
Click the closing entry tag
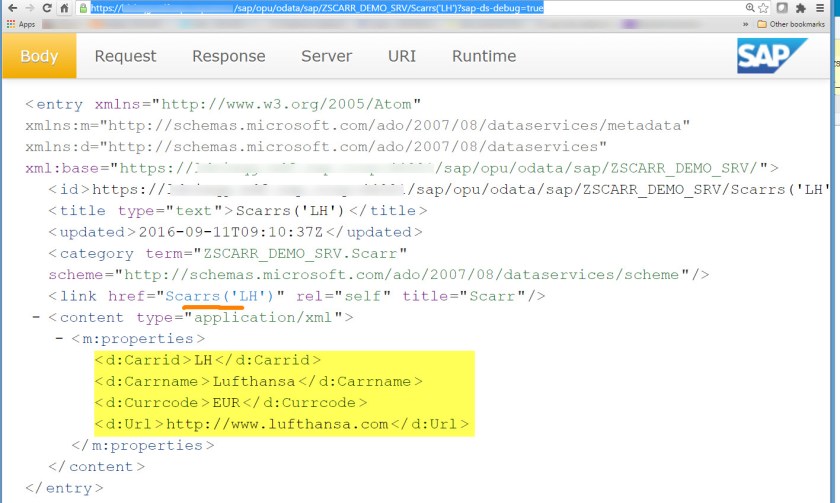(x=64, y=489)
